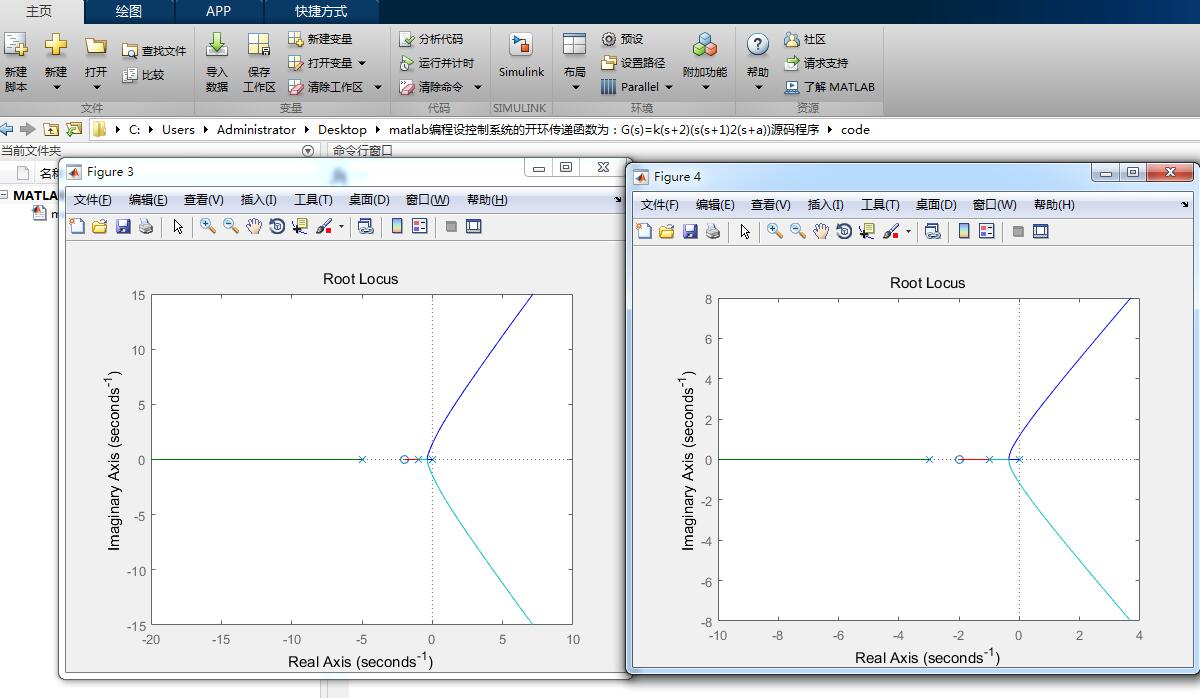Toggle Edit Plot arrow in Figure 3
This screenshot has height=698, width=1200.
click(178, 227)
